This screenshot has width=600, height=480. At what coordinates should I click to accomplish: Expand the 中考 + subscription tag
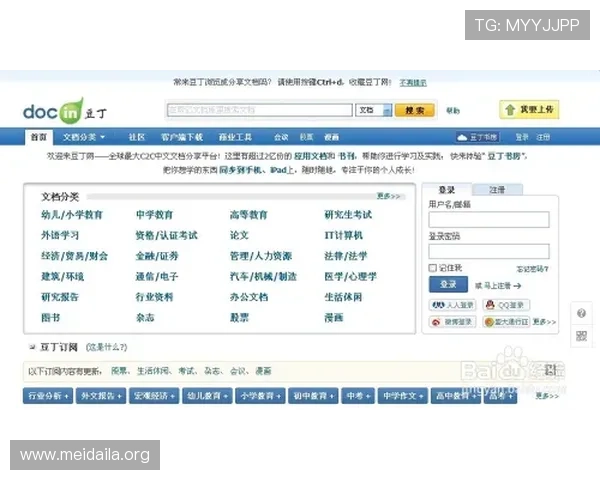[x=358, y=396]
